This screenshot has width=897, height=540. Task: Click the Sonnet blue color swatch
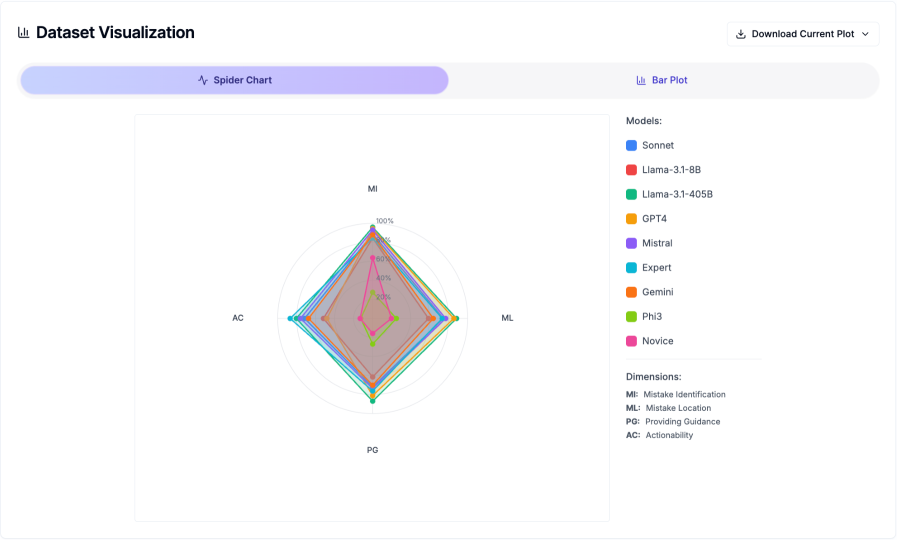pyautogui.click(x=632, y=145)
